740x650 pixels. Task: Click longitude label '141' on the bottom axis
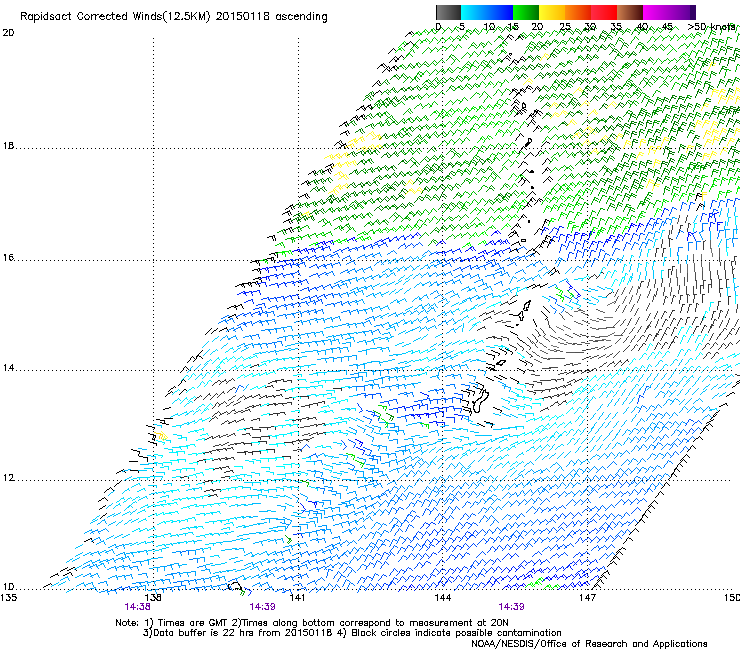click(297, 598)
